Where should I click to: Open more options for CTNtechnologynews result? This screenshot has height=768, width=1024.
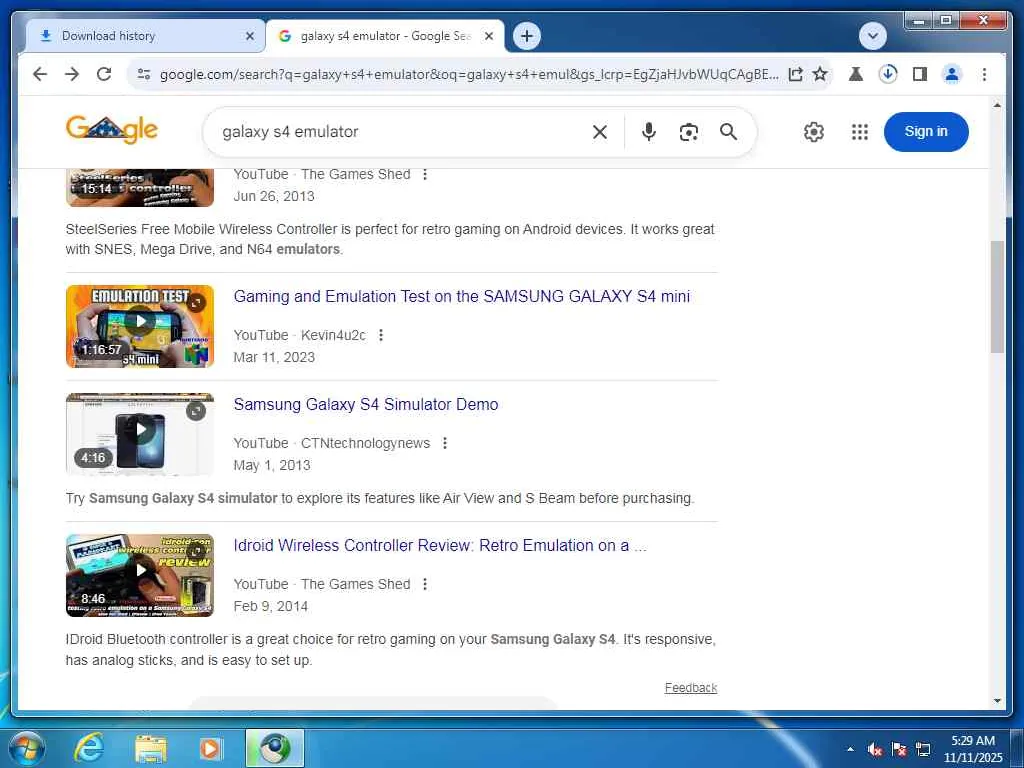click(445, 443)
